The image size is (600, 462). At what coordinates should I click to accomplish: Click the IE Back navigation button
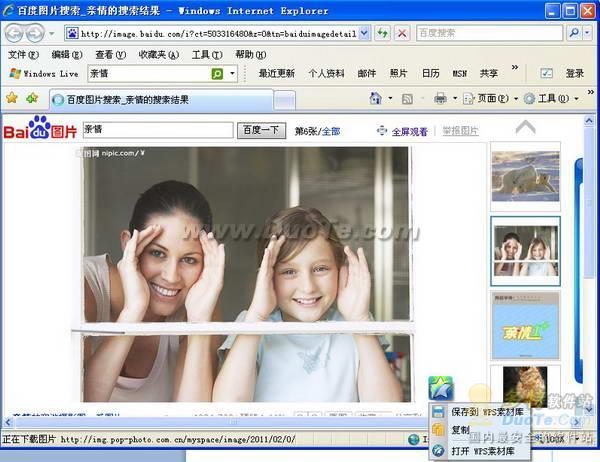click(15, 33)
